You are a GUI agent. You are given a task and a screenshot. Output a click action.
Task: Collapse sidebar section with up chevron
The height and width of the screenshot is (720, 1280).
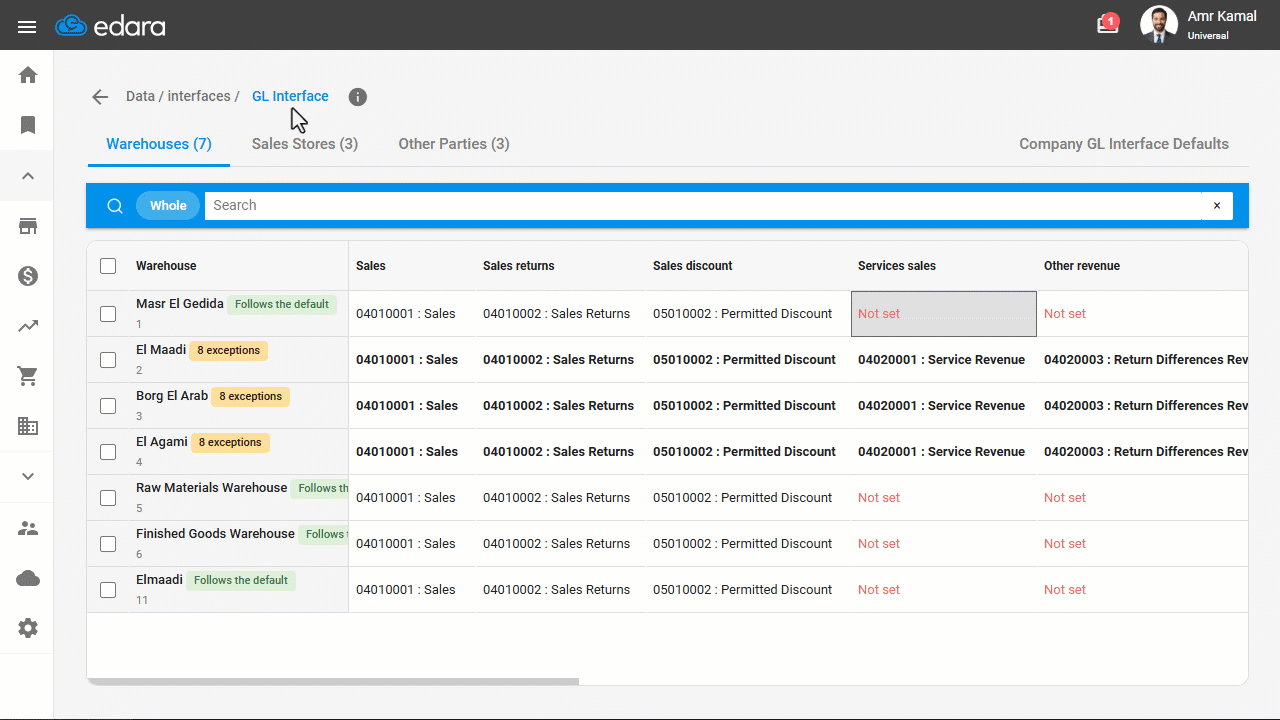click(28, 176)
